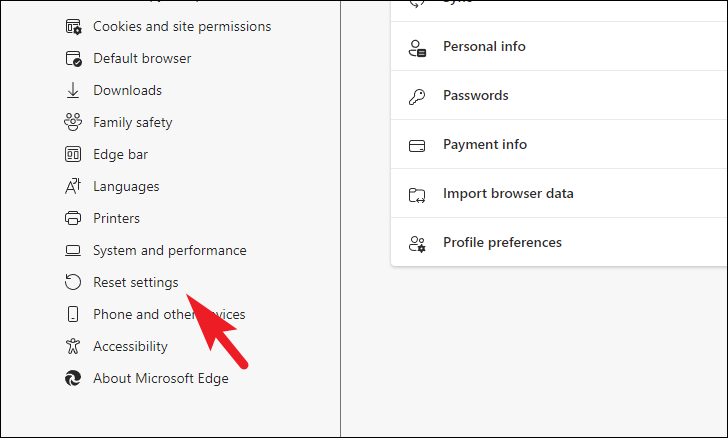
Task: Click the Edge bar icon
Action: pyautogui.click(x=73, y=154)
